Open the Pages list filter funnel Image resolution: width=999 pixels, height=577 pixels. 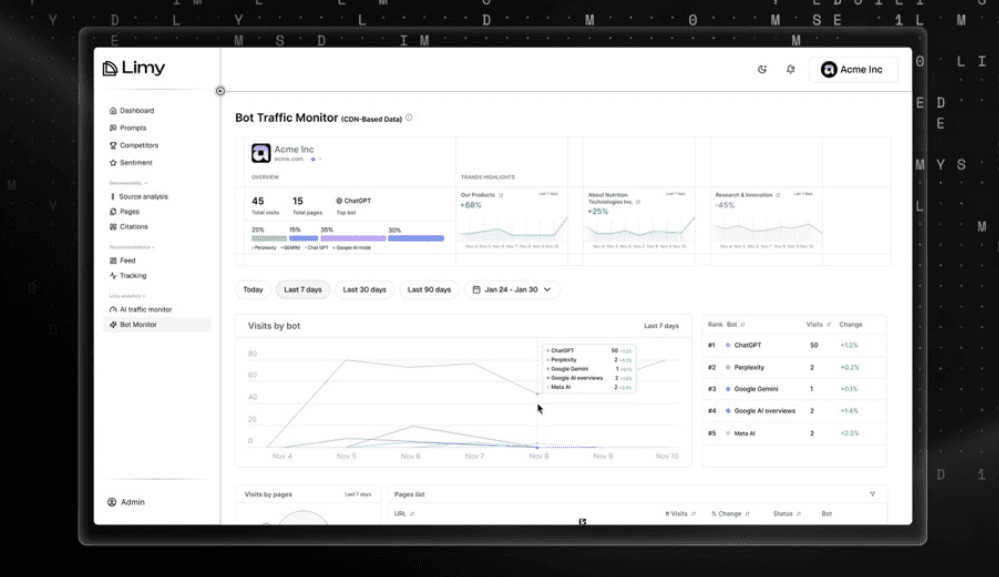(873, 494)
